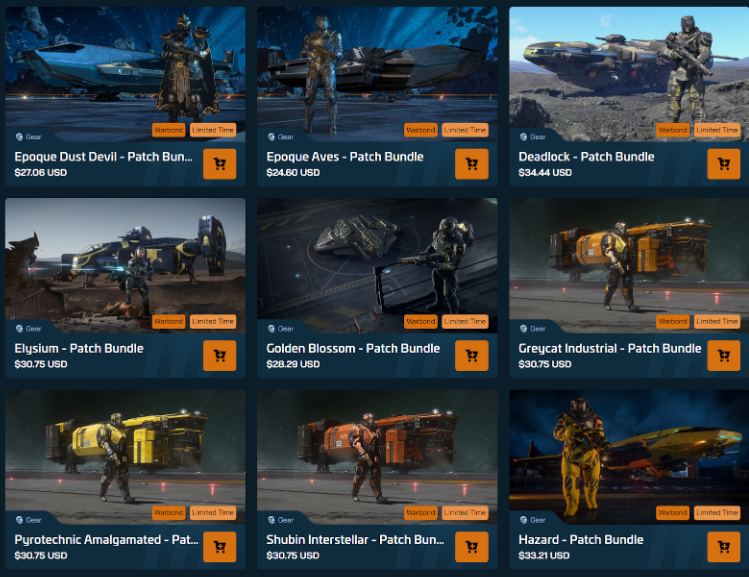Add Epoque Dust Devil bundle to cart
This screenshot has height=577, width=749.
point(220,164)
